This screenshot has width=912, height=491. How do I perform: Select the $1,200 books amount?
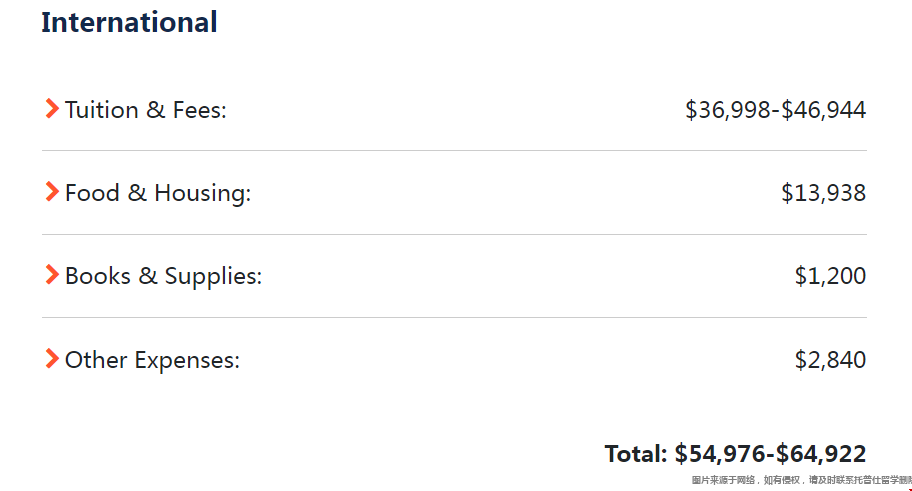[x=830, y=276]
